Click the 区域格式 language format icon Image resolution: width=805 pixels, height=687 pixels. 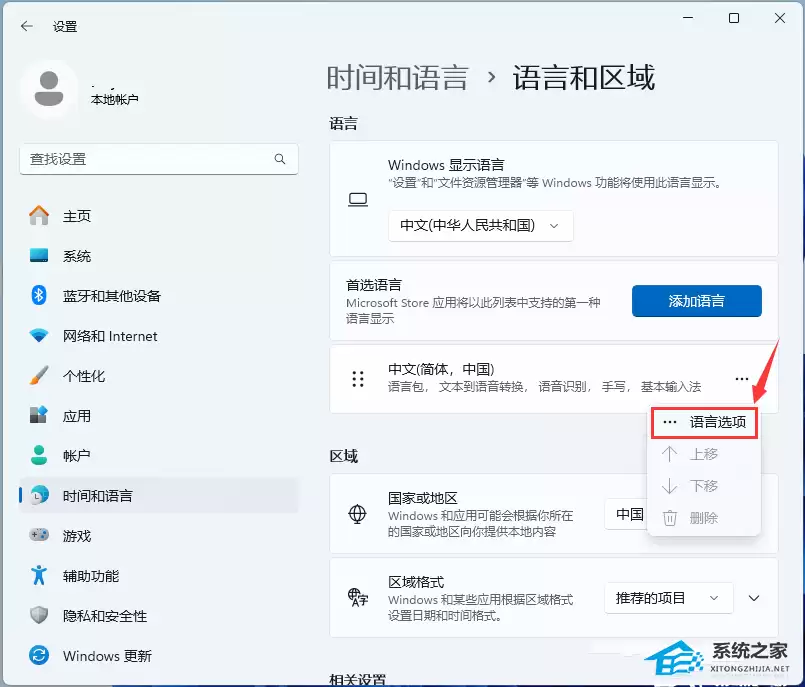click(x=358, y=598)
